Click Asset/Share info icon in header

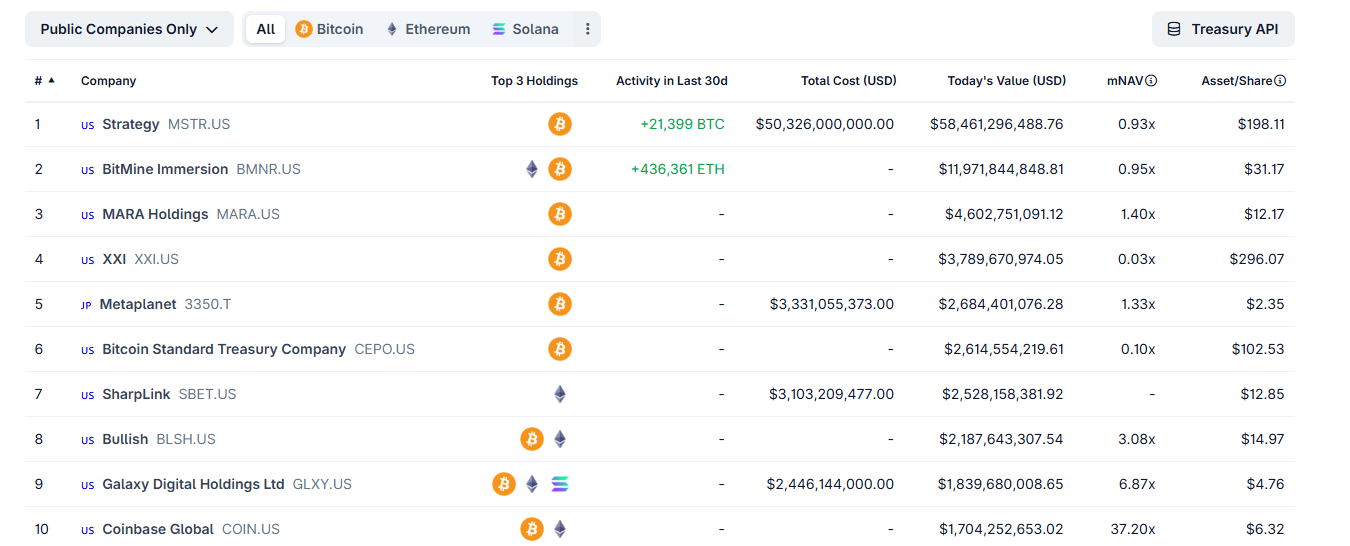[1280, 81]
